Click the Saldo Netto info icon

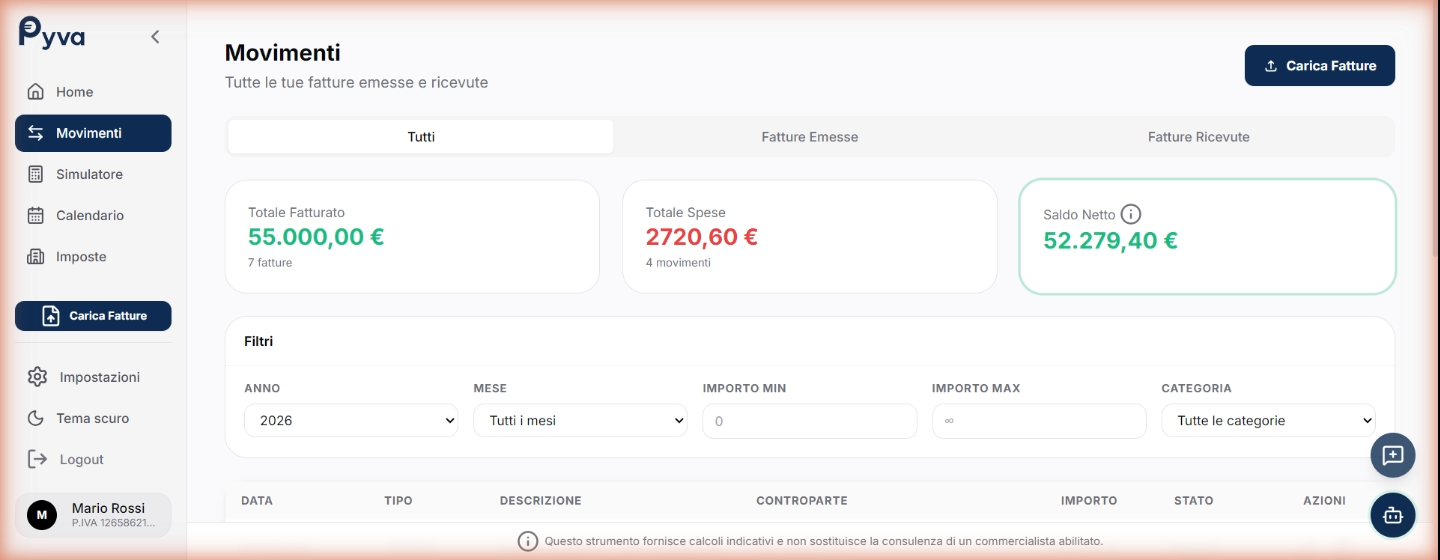click(1131, 214)
